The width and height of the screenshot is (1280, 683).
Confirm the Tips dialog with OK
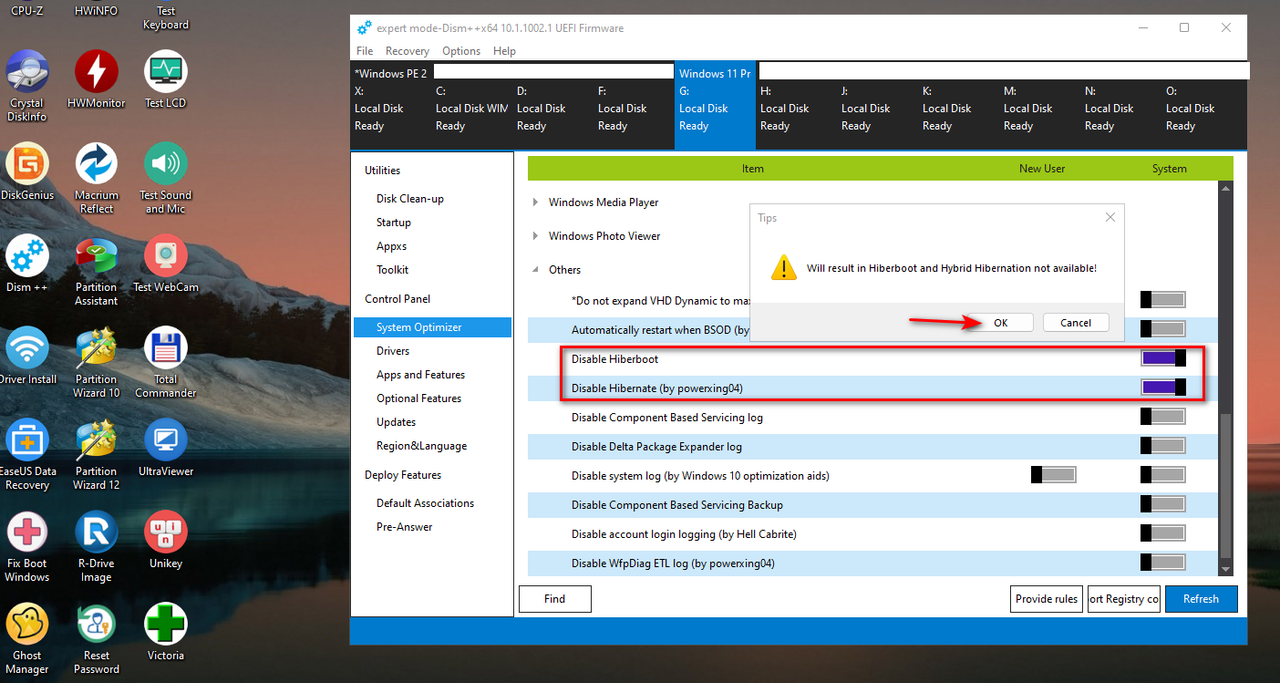pos(1000,322)
